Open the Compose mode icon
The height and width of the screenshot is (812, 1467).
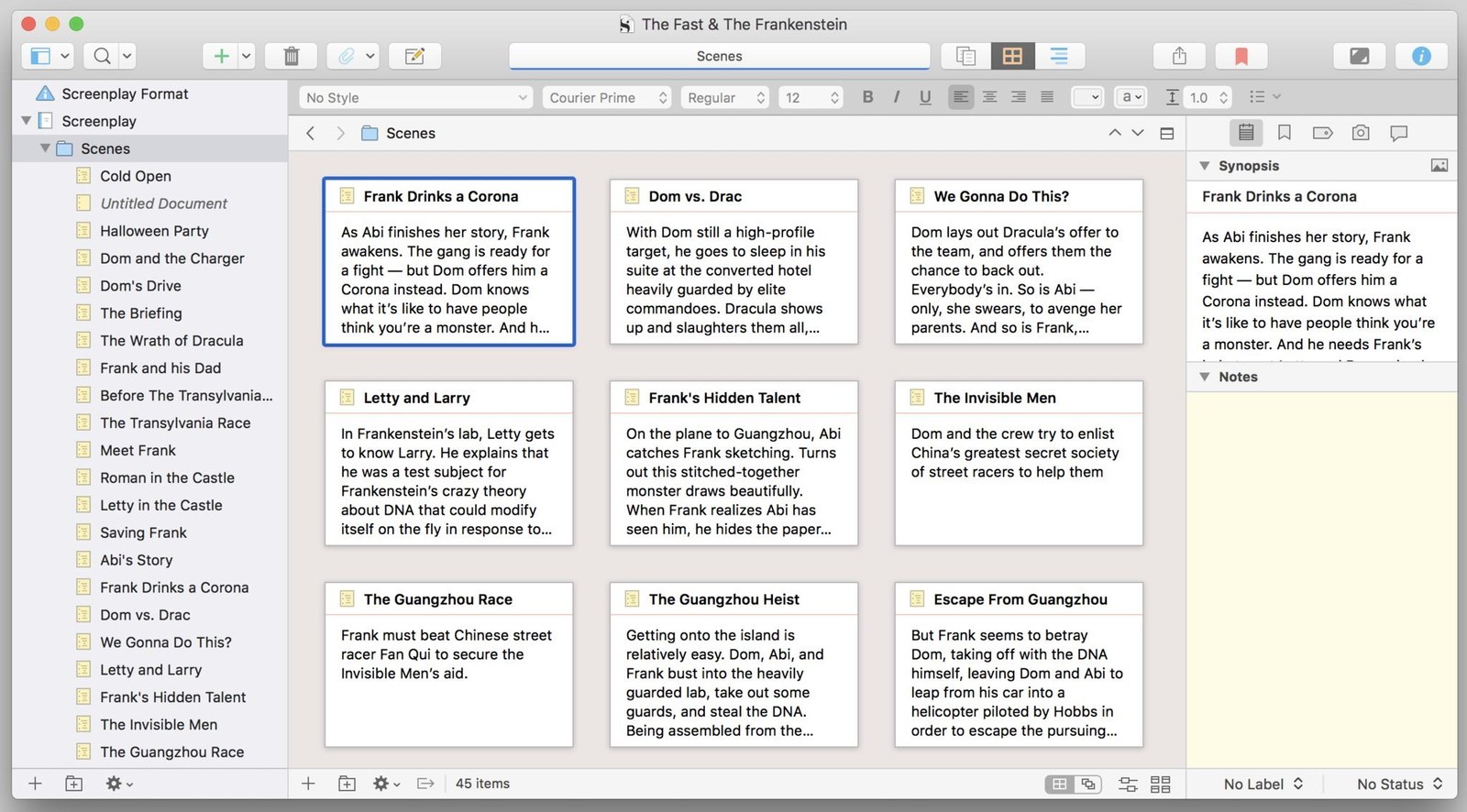[x=1359, y=56]
